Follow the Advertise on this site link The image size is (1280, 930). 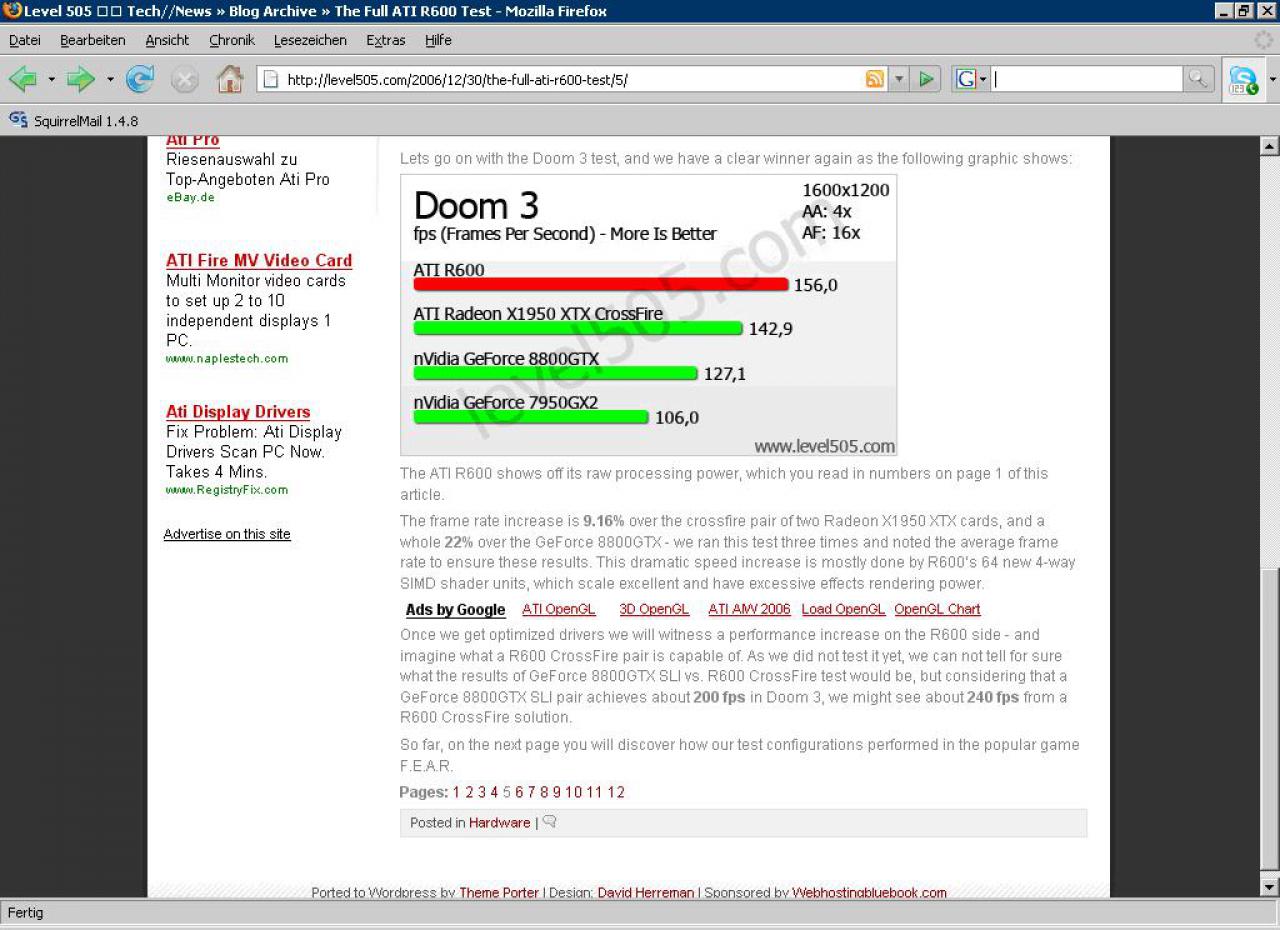point(227,534)
